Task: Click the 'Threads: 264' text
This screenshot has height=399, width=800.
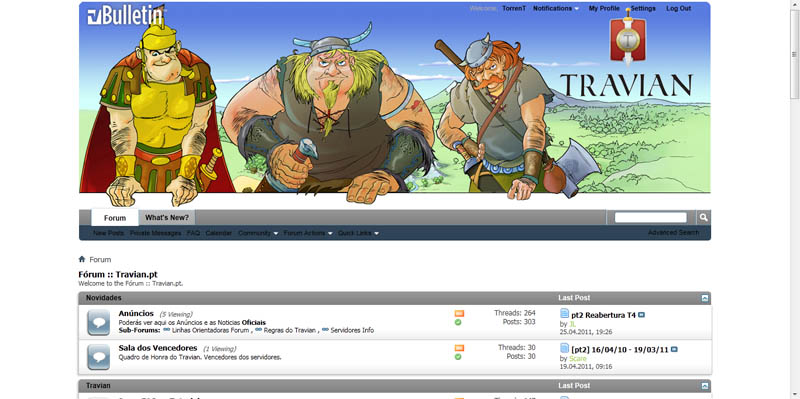Action: 515,313
